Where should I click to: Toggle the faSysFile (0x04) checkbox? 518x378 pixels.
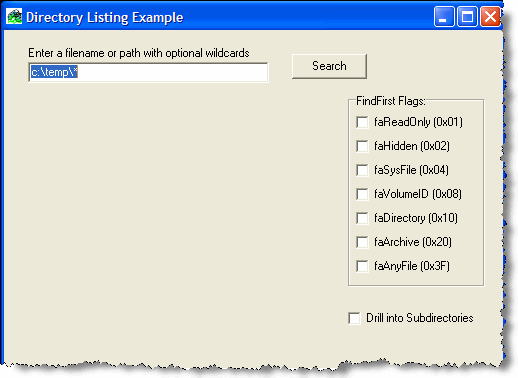362,170
